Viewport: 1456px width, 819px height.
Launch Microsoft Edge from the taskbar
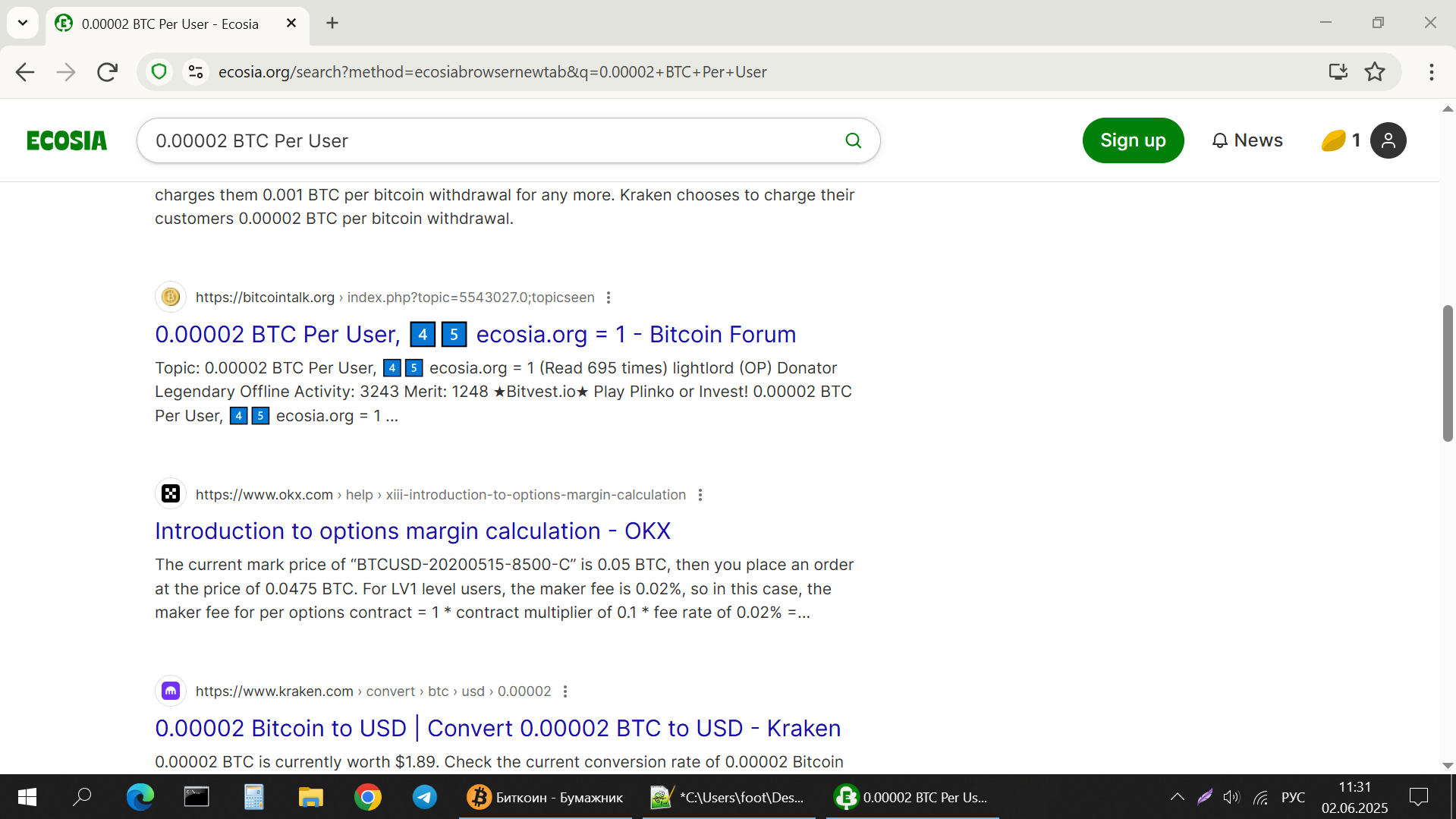[x=140, y=797]
